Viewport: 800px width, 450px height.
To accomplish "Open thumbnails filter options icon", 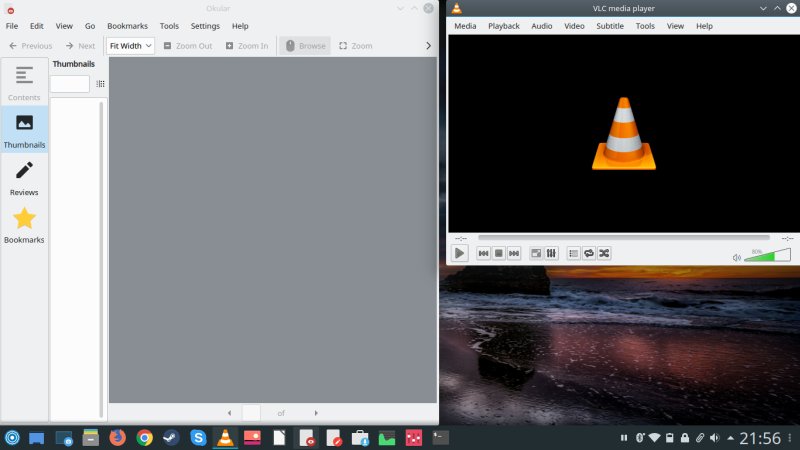I will (x=100, y=84).
